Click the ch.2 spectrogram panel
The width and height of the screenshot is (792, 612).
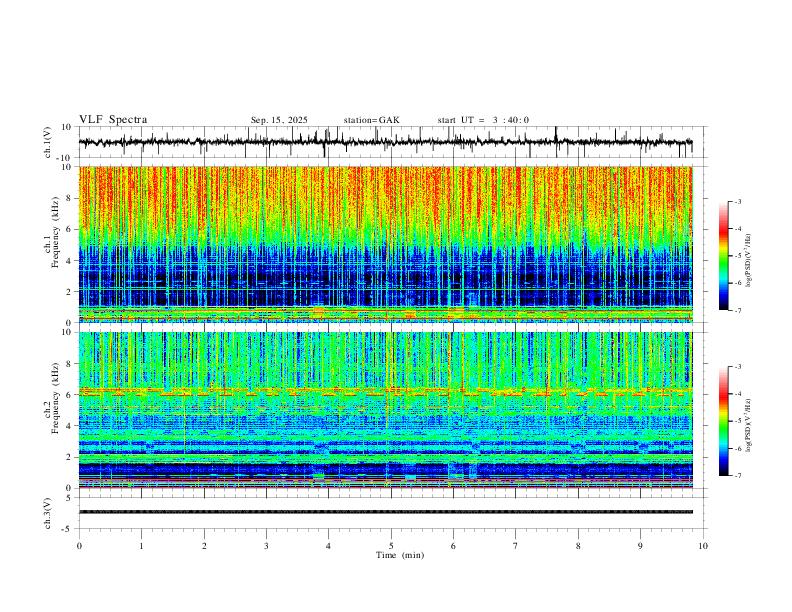click(x=386, y=410)
